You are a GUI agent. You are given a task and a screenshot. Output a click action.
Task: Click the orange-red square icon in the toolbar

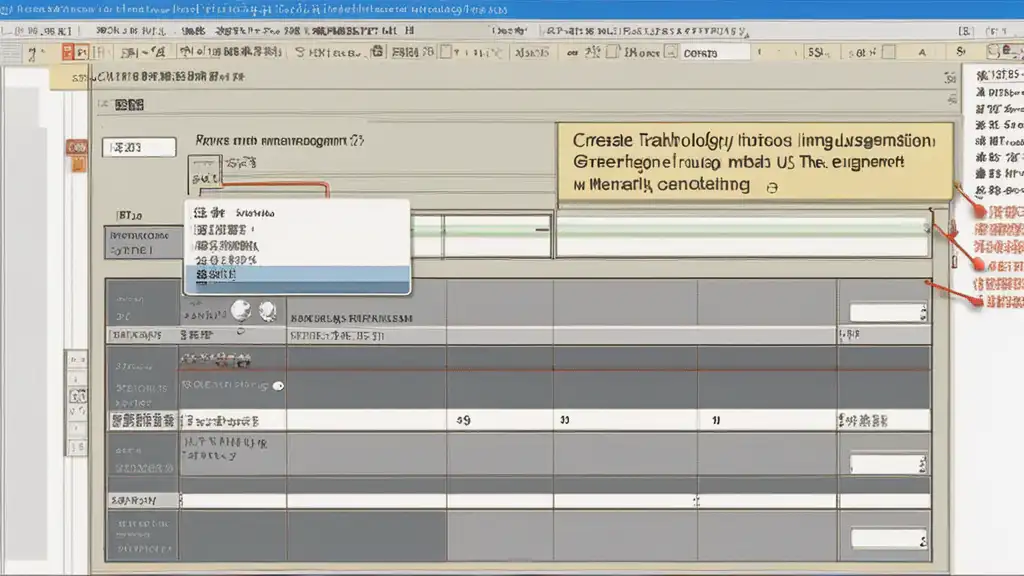[68, 52]
